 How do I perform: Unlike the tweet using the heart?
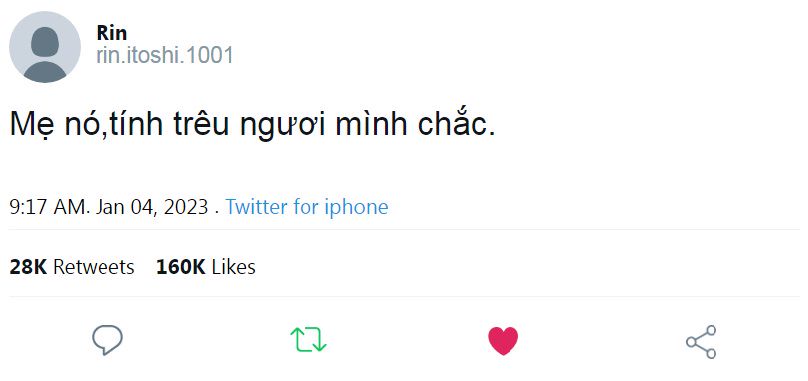503,341
